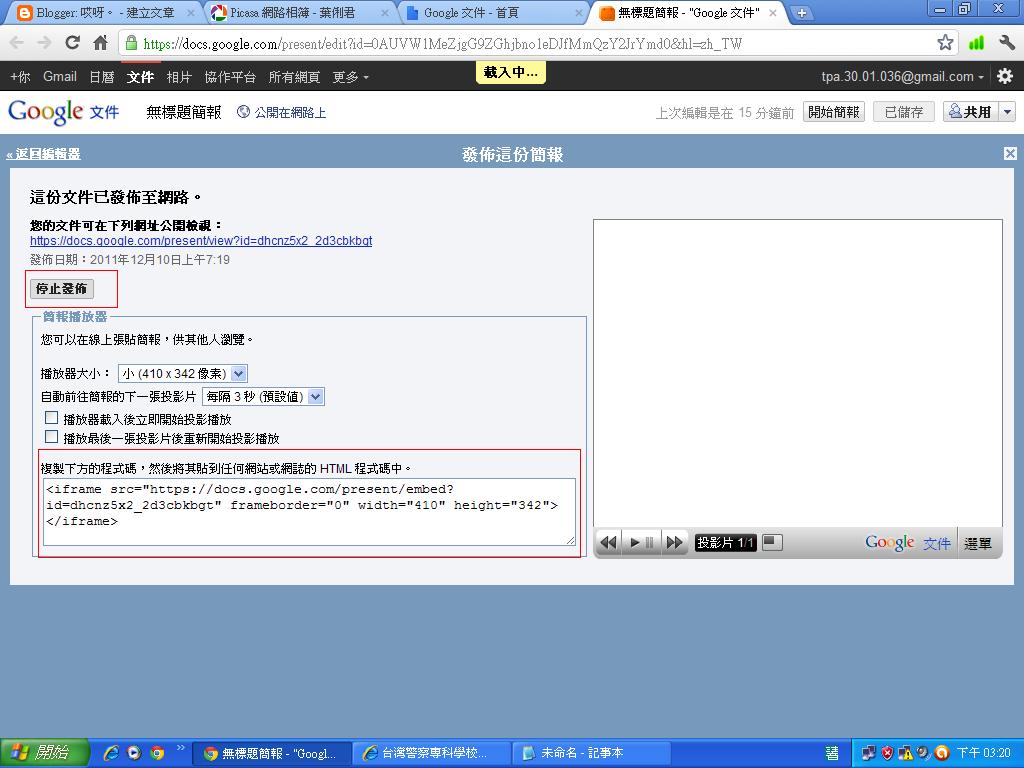Click the browser forward arrow

pos(44,43)
